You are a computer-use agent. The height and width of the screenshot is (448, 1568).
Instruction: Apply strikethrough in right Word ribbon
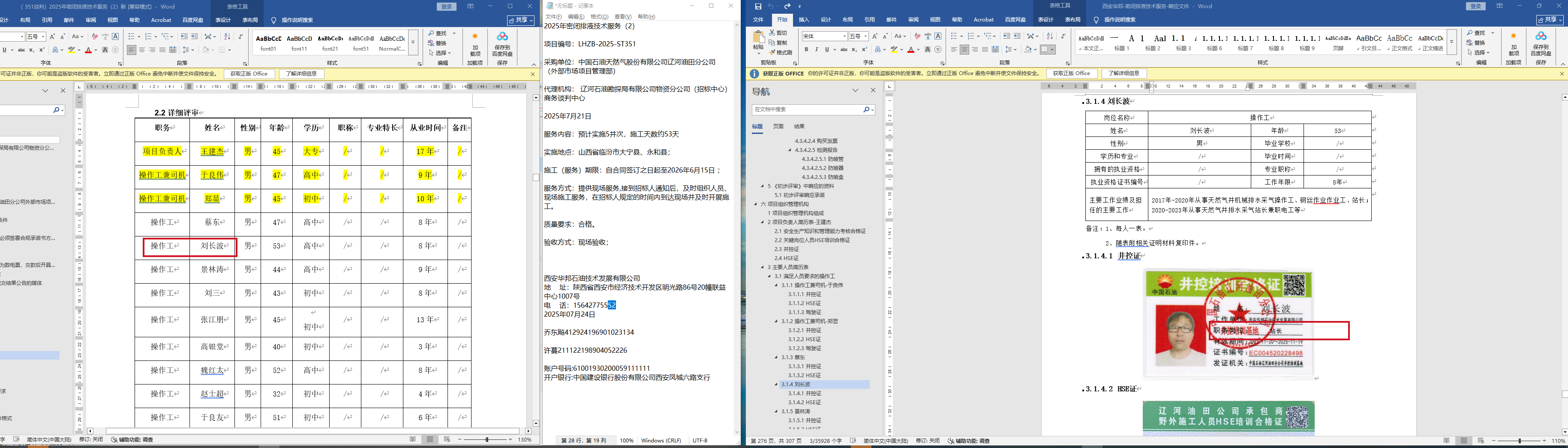pyautogui.click(x=844, y=49)
